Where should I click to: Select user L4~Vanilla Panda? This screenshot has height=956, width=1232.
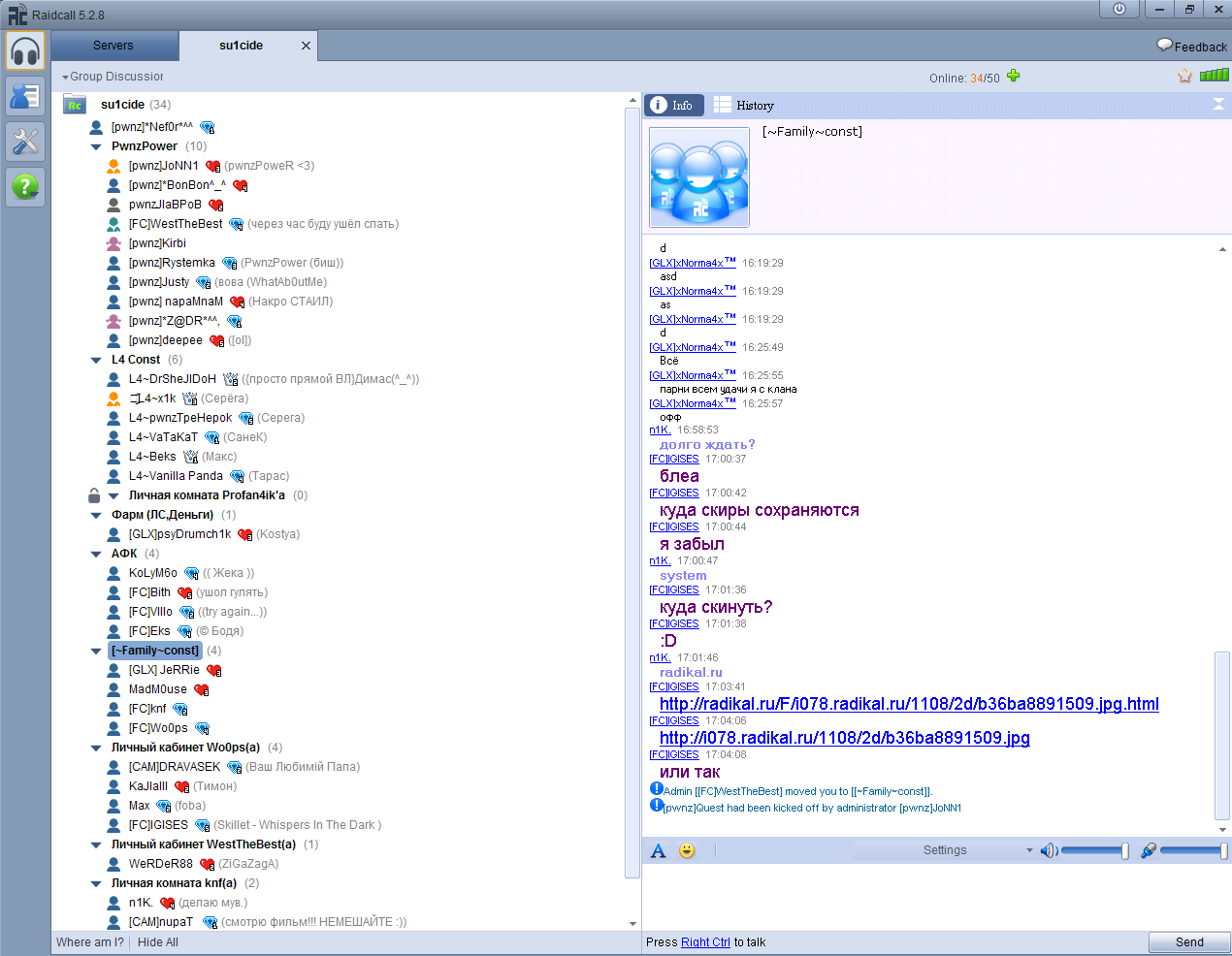[176, 476]
